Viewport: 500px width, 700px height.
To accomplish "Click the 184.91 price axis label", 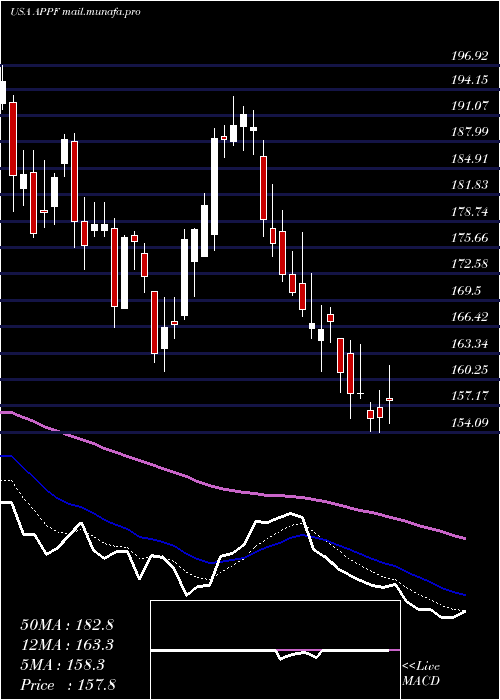I will coord(468,159).
